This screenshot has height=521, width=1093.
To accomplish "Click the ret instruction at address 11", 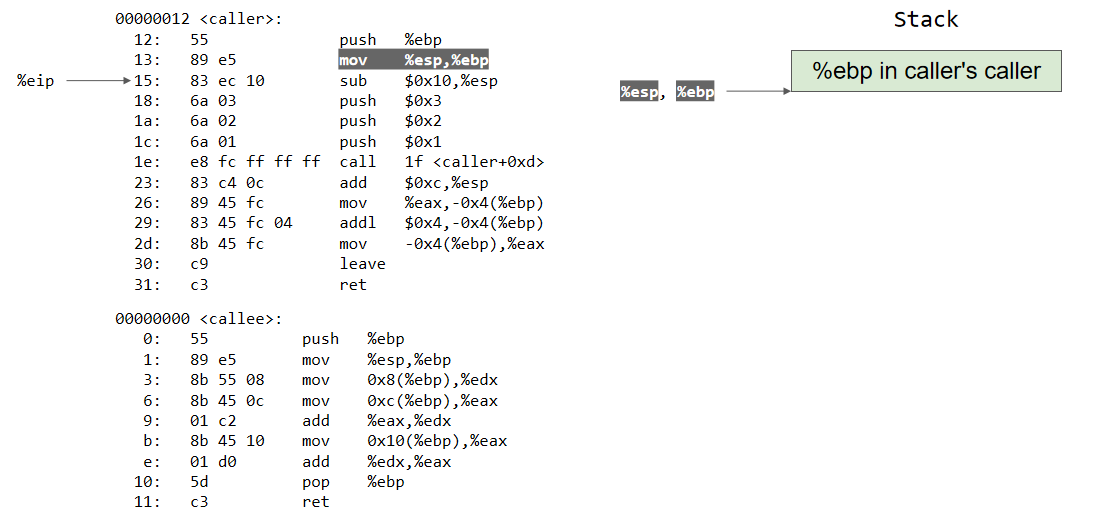I will point(315,502).
